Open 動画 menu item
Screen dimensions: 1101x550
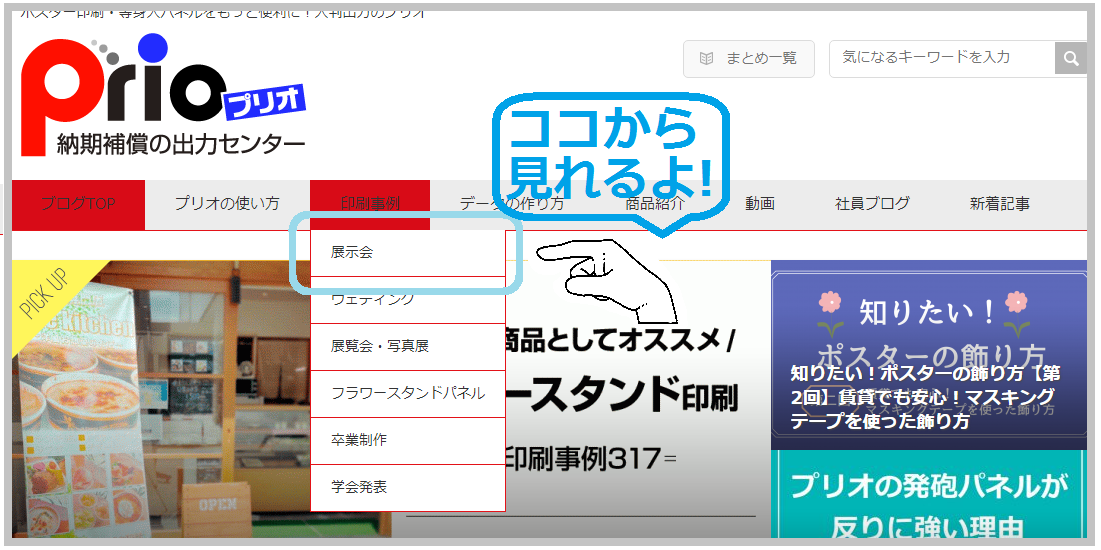(x=760, y=204)
